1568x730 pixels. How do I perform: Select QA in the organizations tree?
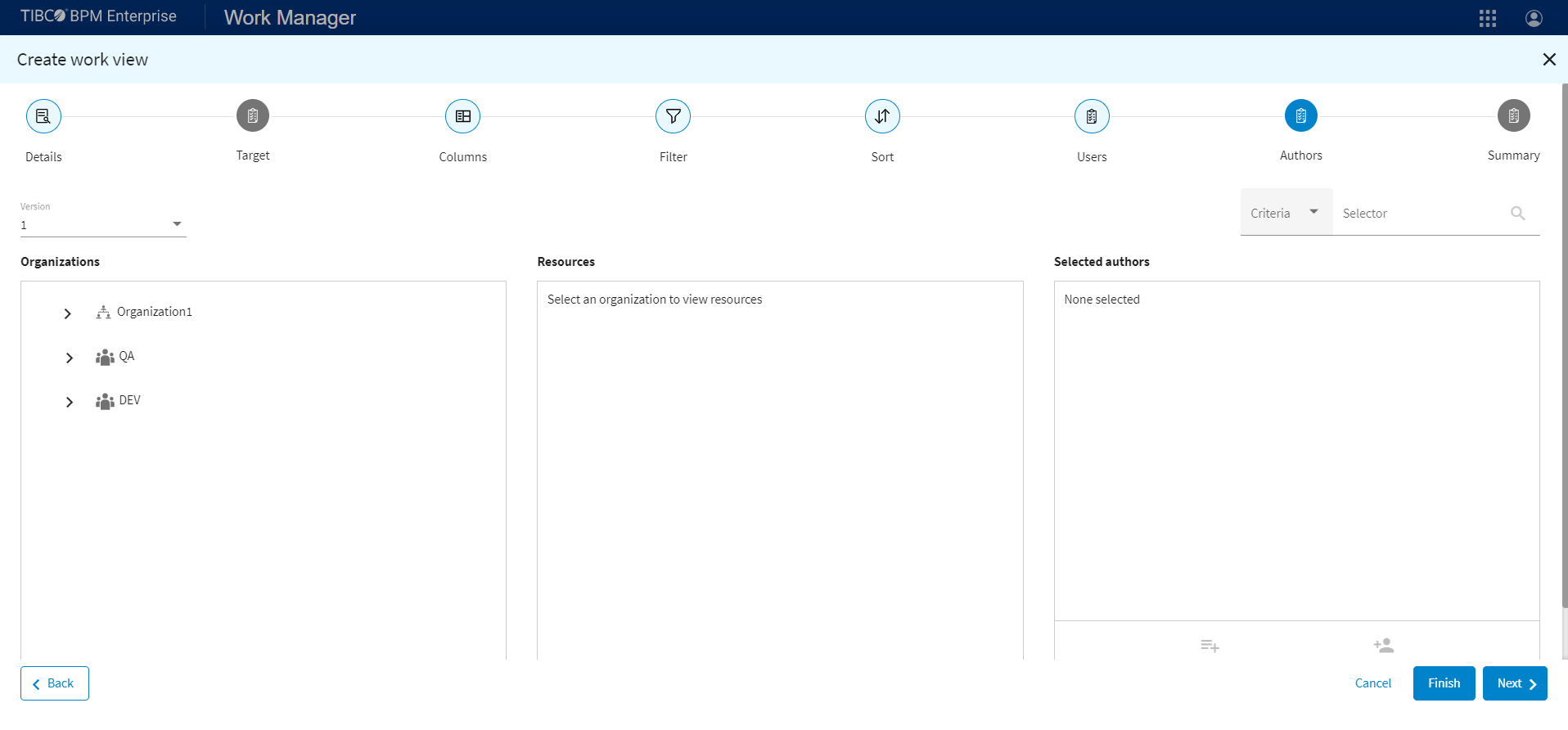[127, 356]
